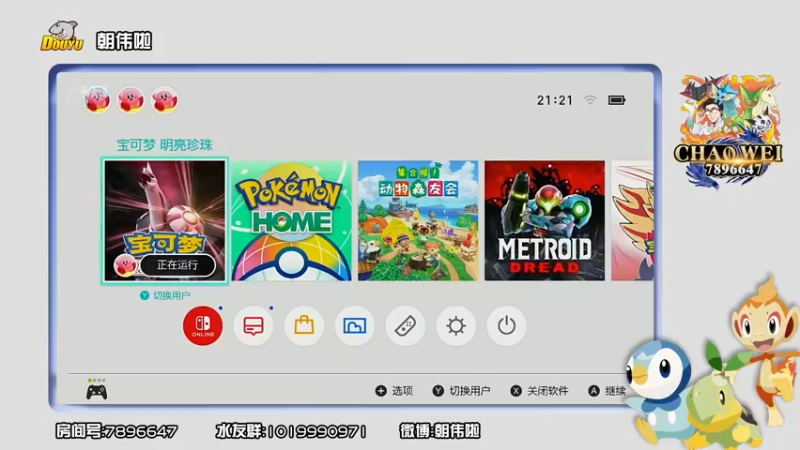Click the Kirby avatar on running game tile
Viewport: 800px width, 450px height.
(125, 265)
